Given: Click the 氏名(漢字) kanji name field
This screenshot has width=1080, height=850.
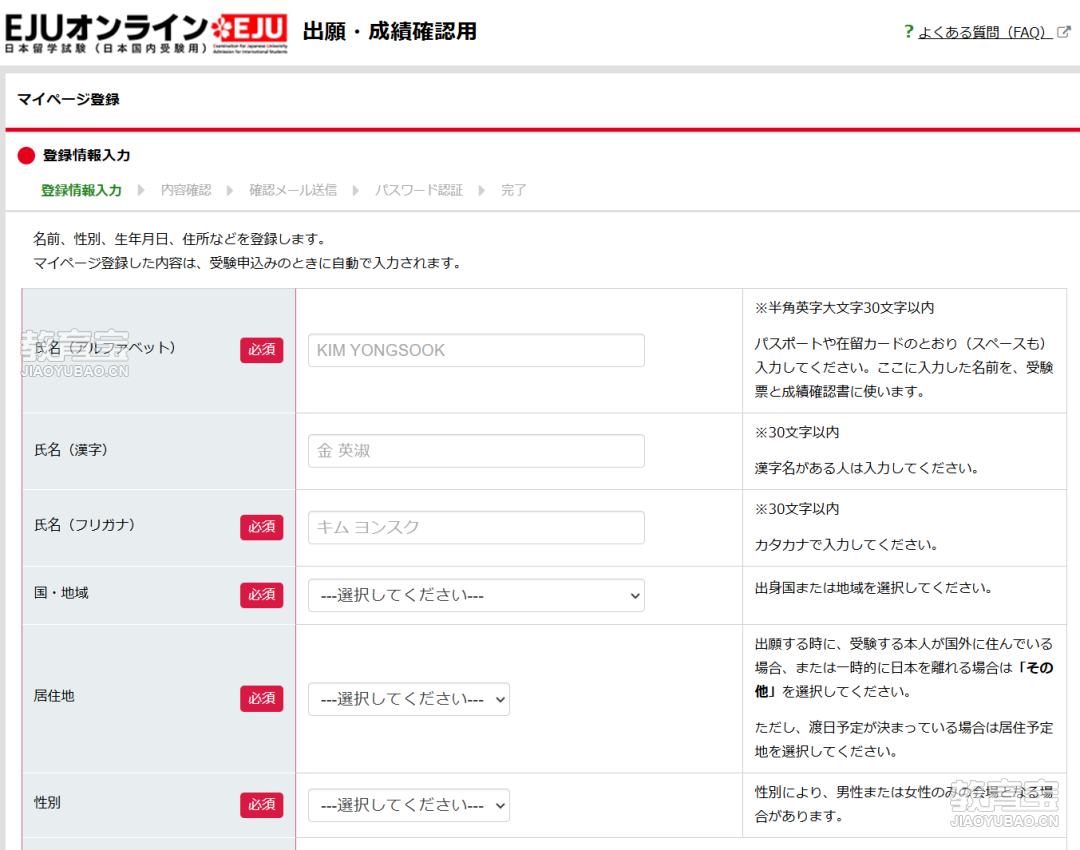Looking at the screenshot, I should pyautogui.click(x=476, y=450).
